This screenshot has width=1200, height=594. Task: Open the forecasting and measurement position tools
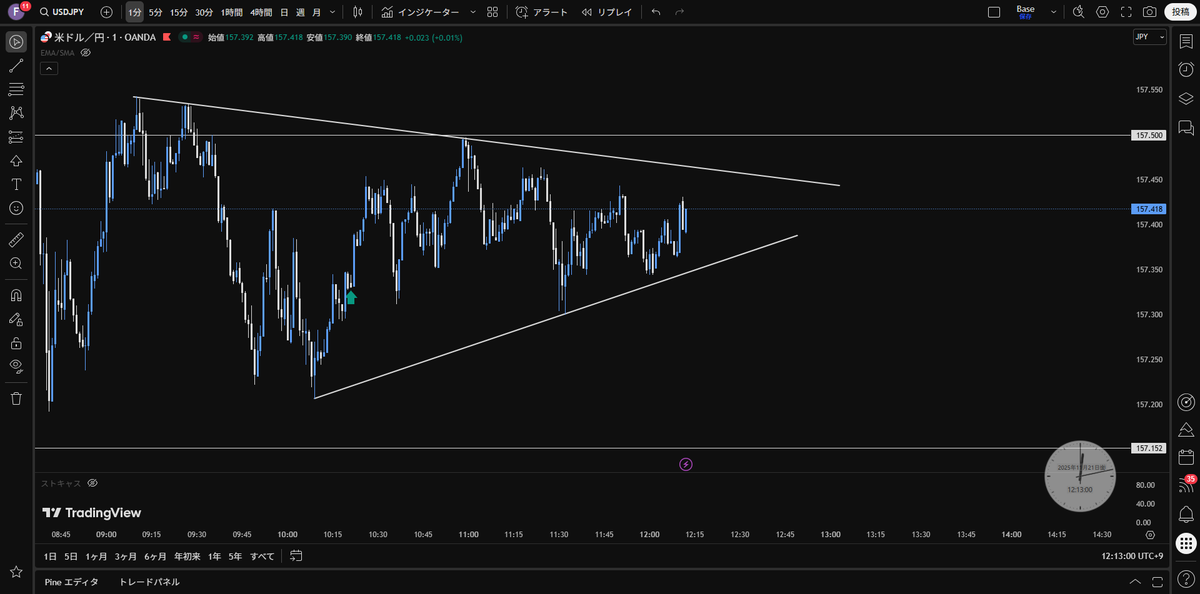pos(16,137)
